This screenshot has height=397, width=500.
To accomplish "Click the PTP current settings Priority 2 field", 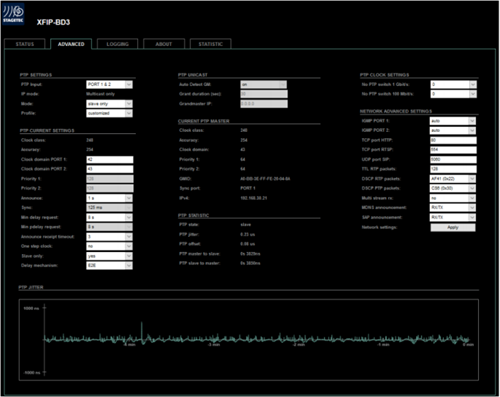I will pos(110,188).
